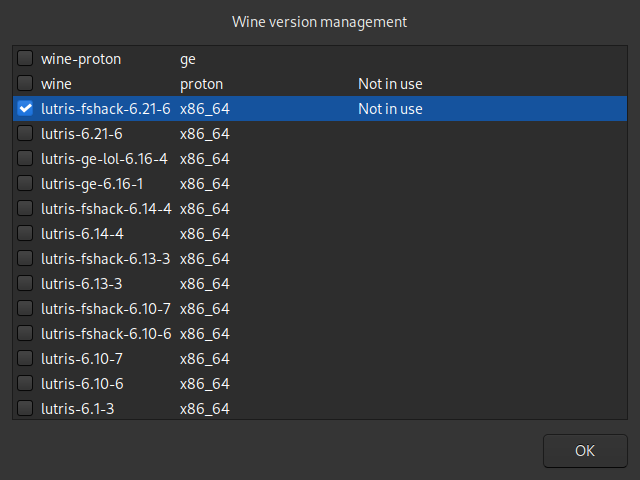
Task: Select the lutris-6.10-7 name text
Action: [82, 359]
